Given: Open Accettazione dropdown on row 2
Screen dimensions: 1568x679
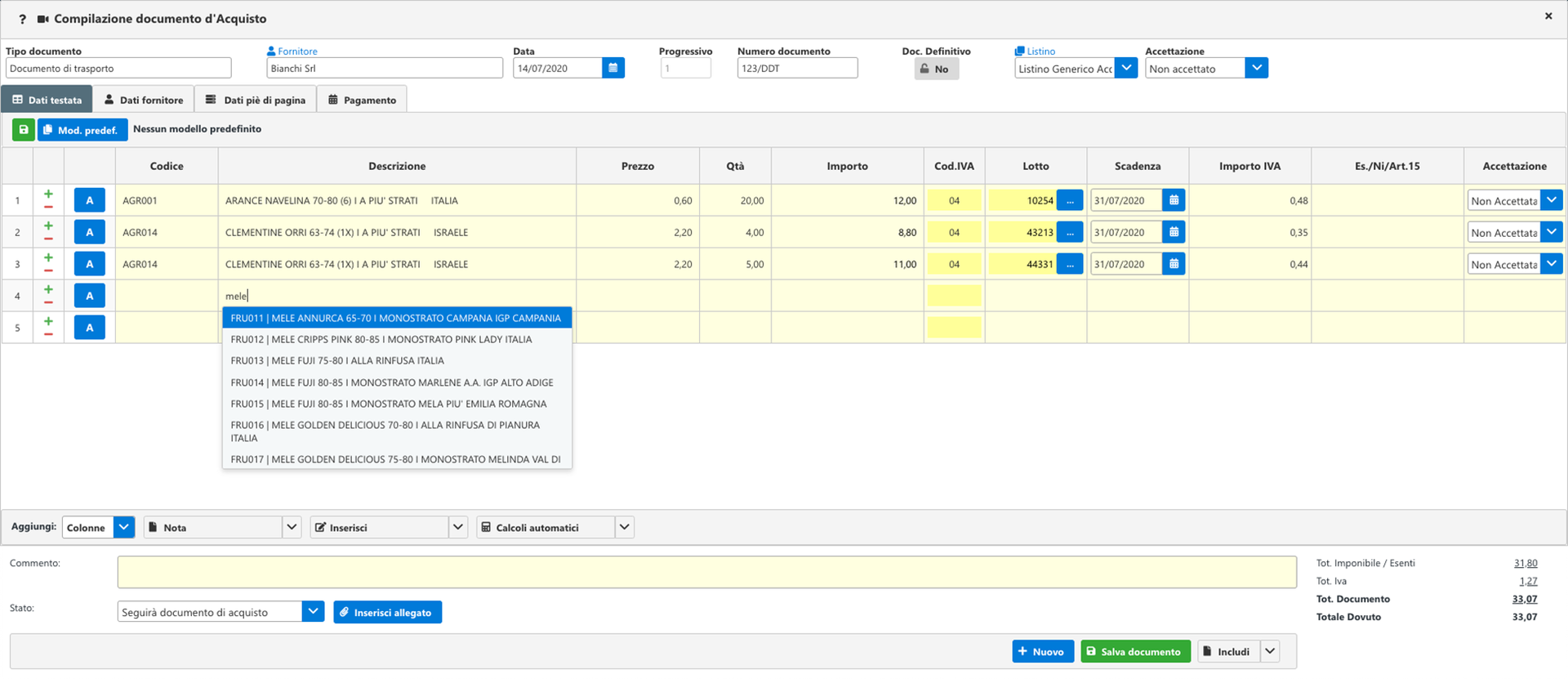Looking at the screenshot, I should click(1552, 232).
